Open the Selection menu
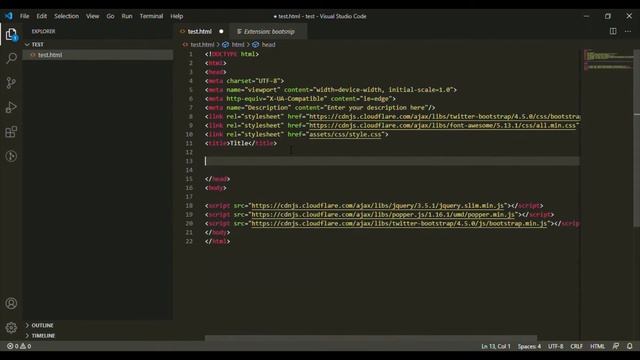640x360 pixels. point(67,16)
